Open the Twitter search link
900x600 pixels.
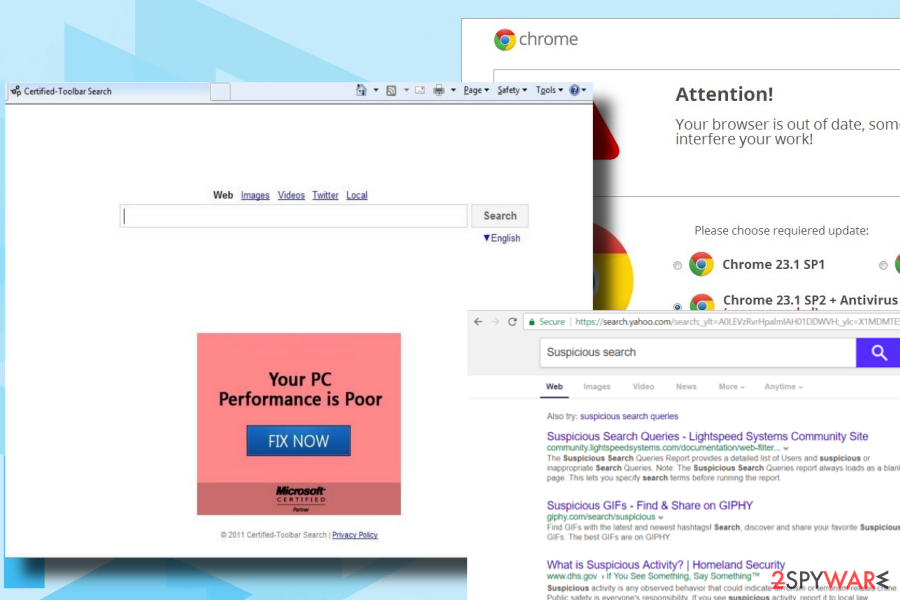(x=325, y=195)
